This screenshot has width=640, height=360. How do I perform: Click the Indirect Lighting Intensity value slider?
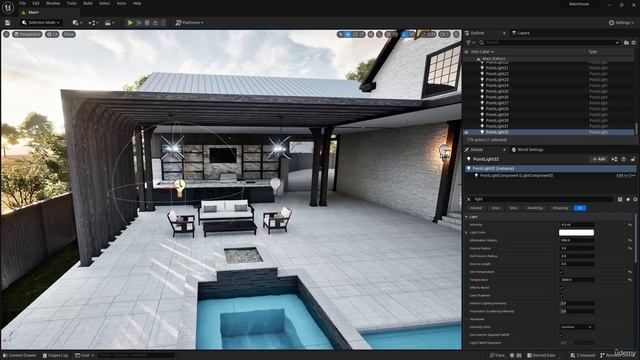pos(577,304)
